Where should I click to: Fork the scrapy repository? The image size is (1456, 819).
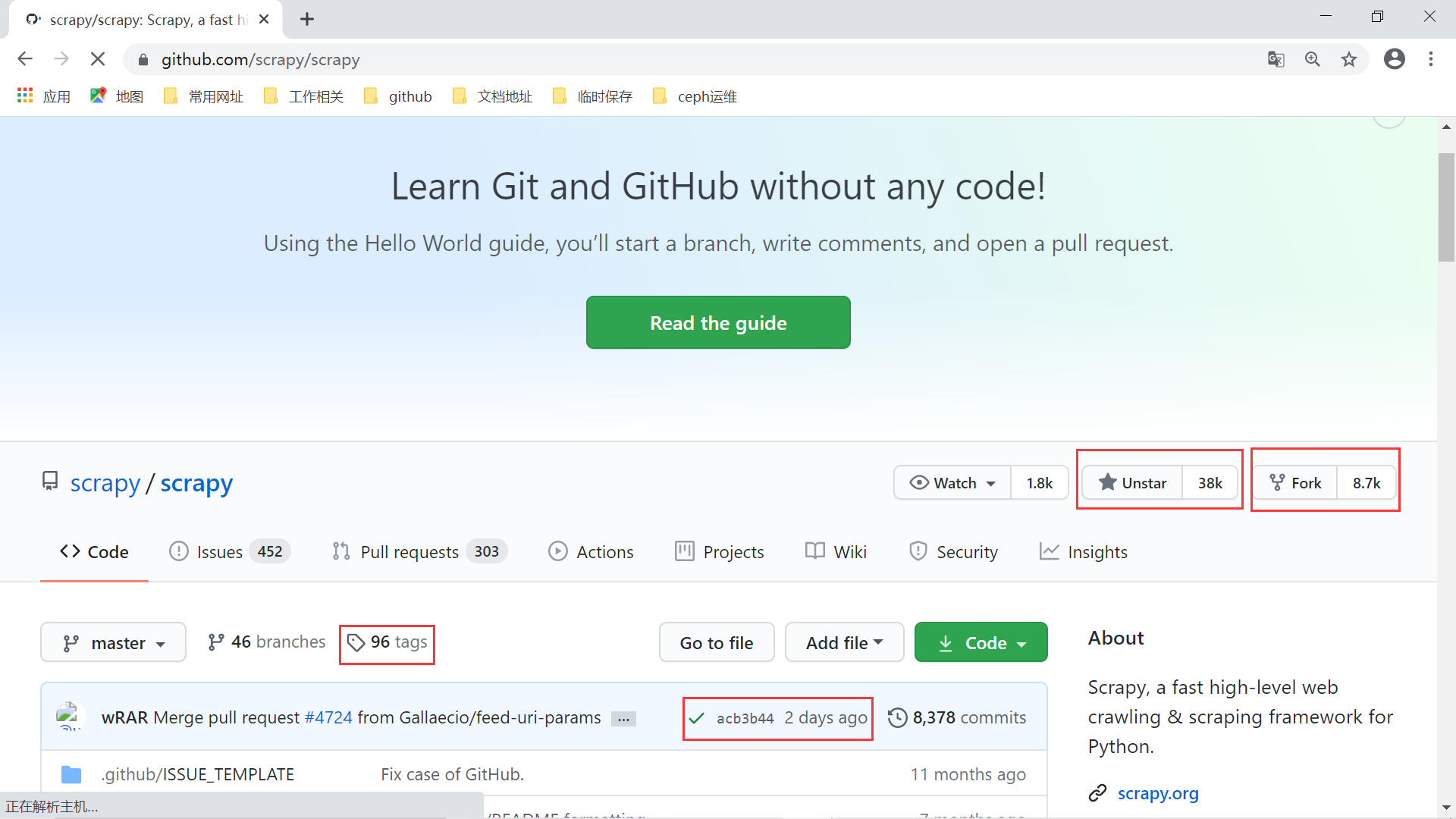click(1295, 483)
